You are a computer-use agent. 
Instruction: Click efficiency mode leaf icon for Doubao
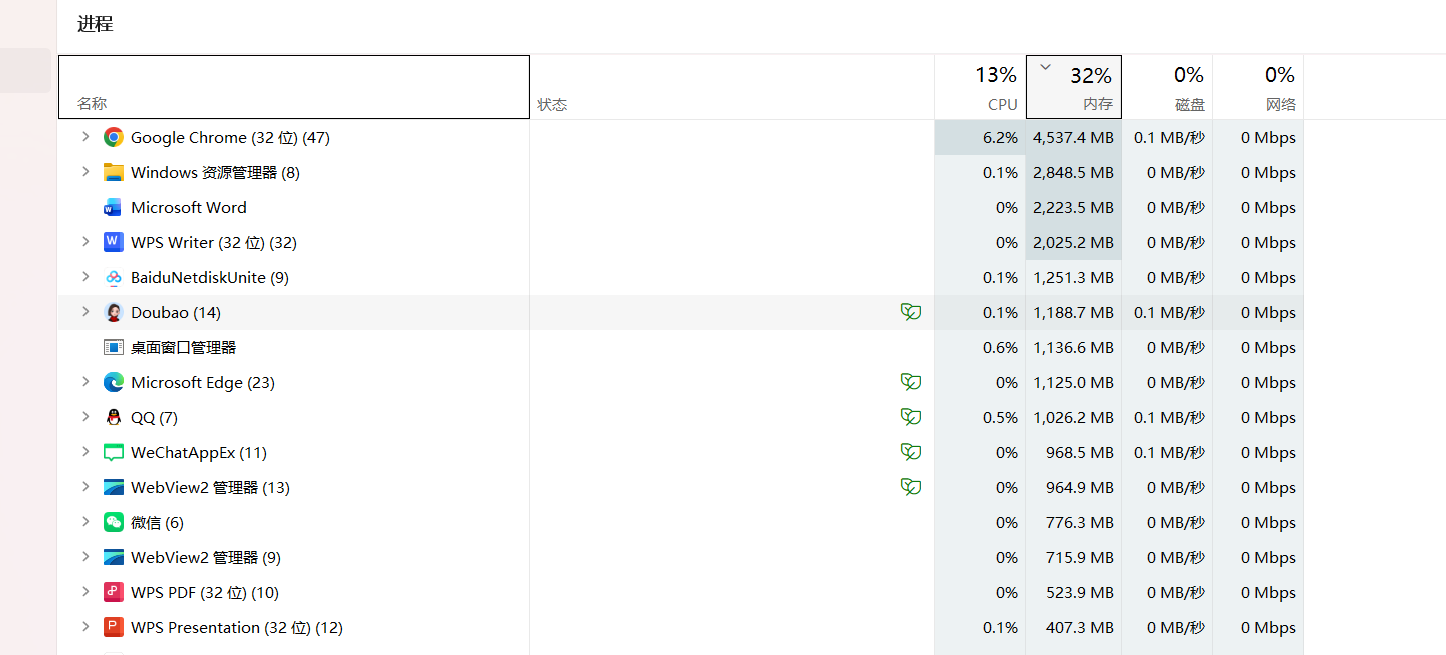(911, 312)
